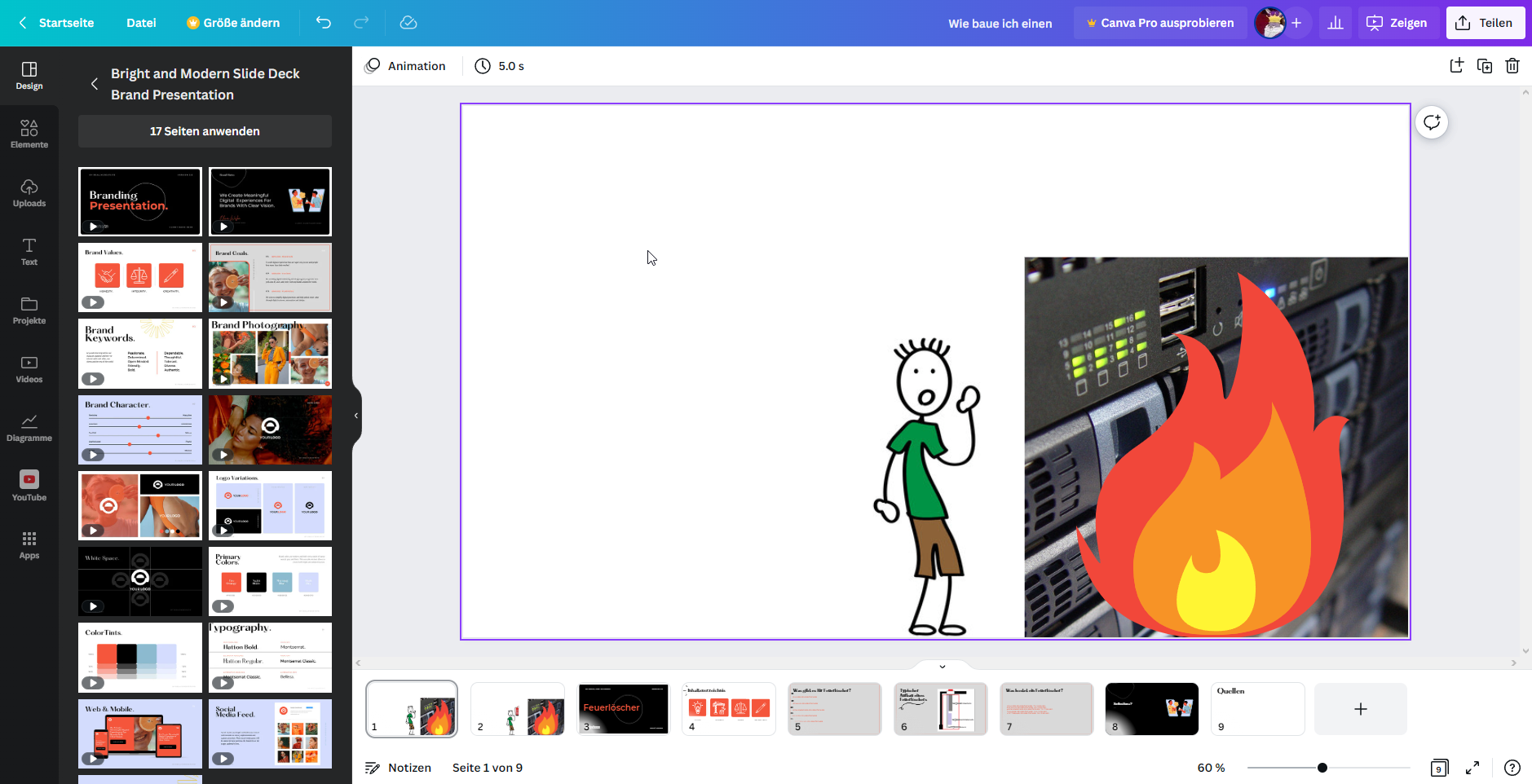The width and height of the screenshot is (1532, 784).
Task: Open the comment bubble on canvas
Action: pos(1432,122)
